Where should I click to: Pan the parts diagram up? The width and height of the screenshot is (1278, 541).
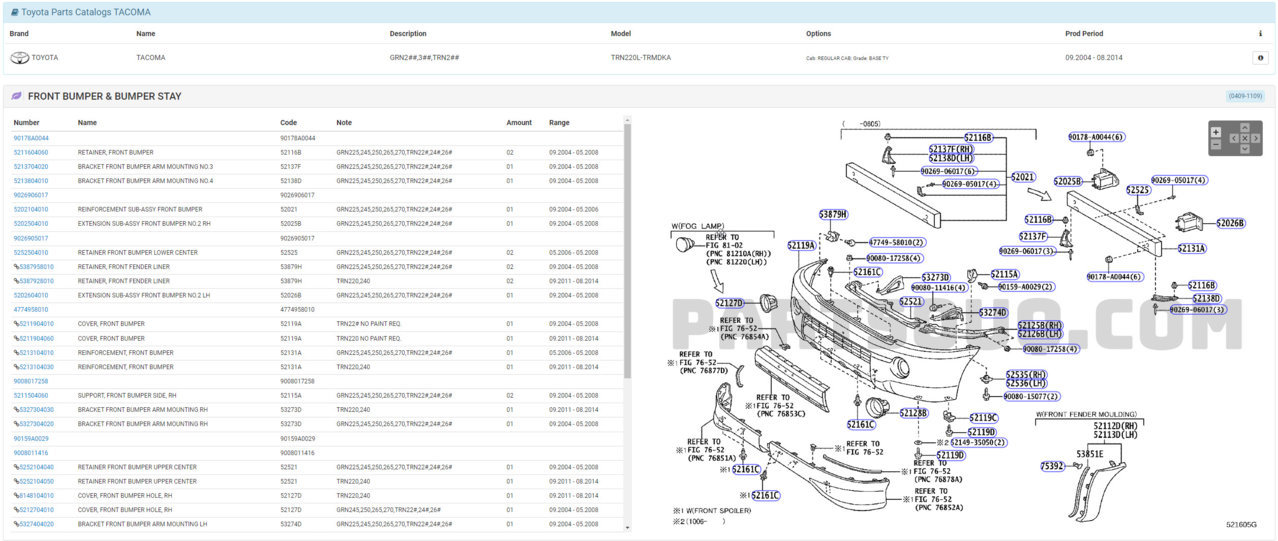coord(1245,127)
